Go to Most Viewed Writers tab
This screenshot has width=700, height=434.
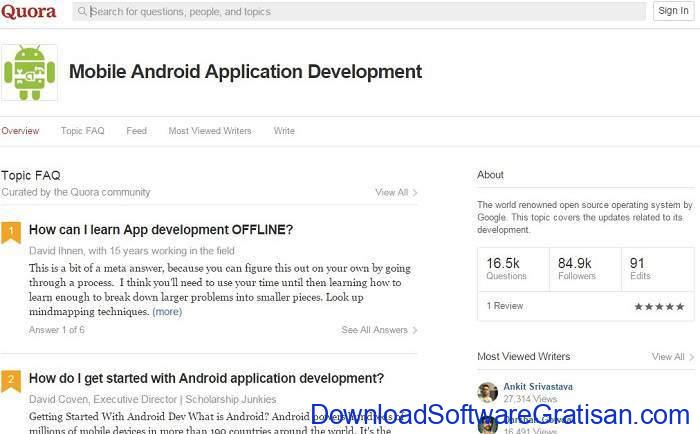(210, 131)
